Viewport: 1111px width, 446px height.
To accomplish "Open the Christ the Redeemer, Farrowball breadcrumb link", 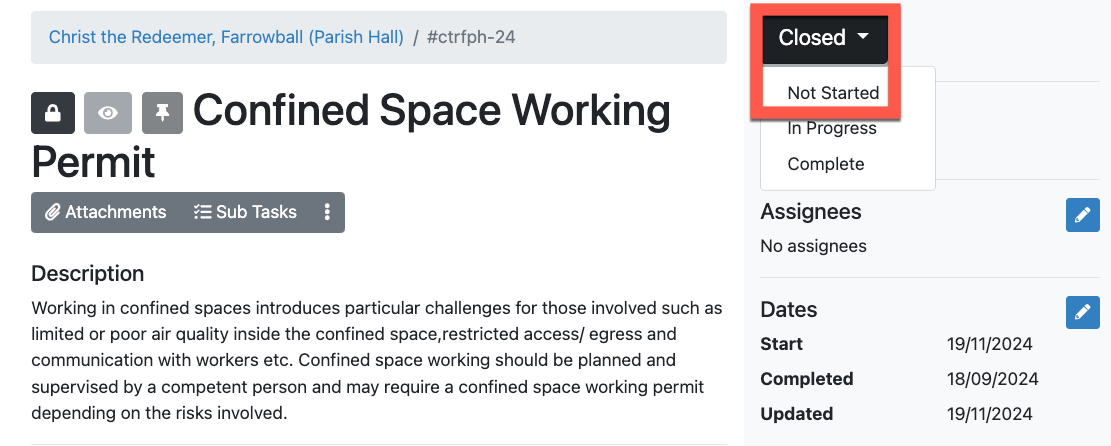I will tap(226, 38).
